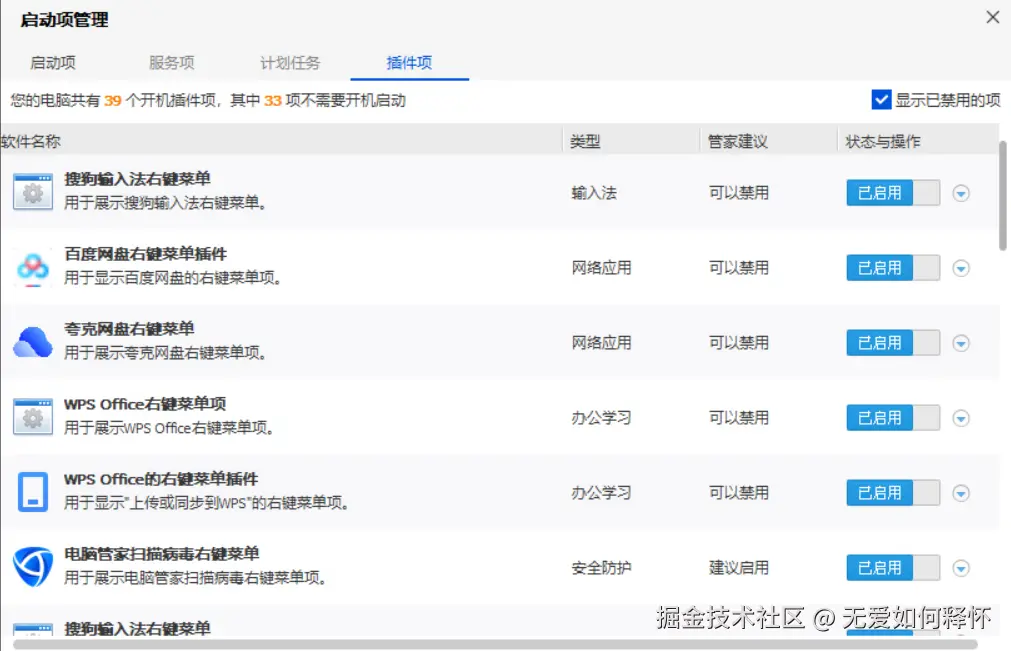
Task: Uncheck 显示已禁用的项 checkbox
Action: 881,100
